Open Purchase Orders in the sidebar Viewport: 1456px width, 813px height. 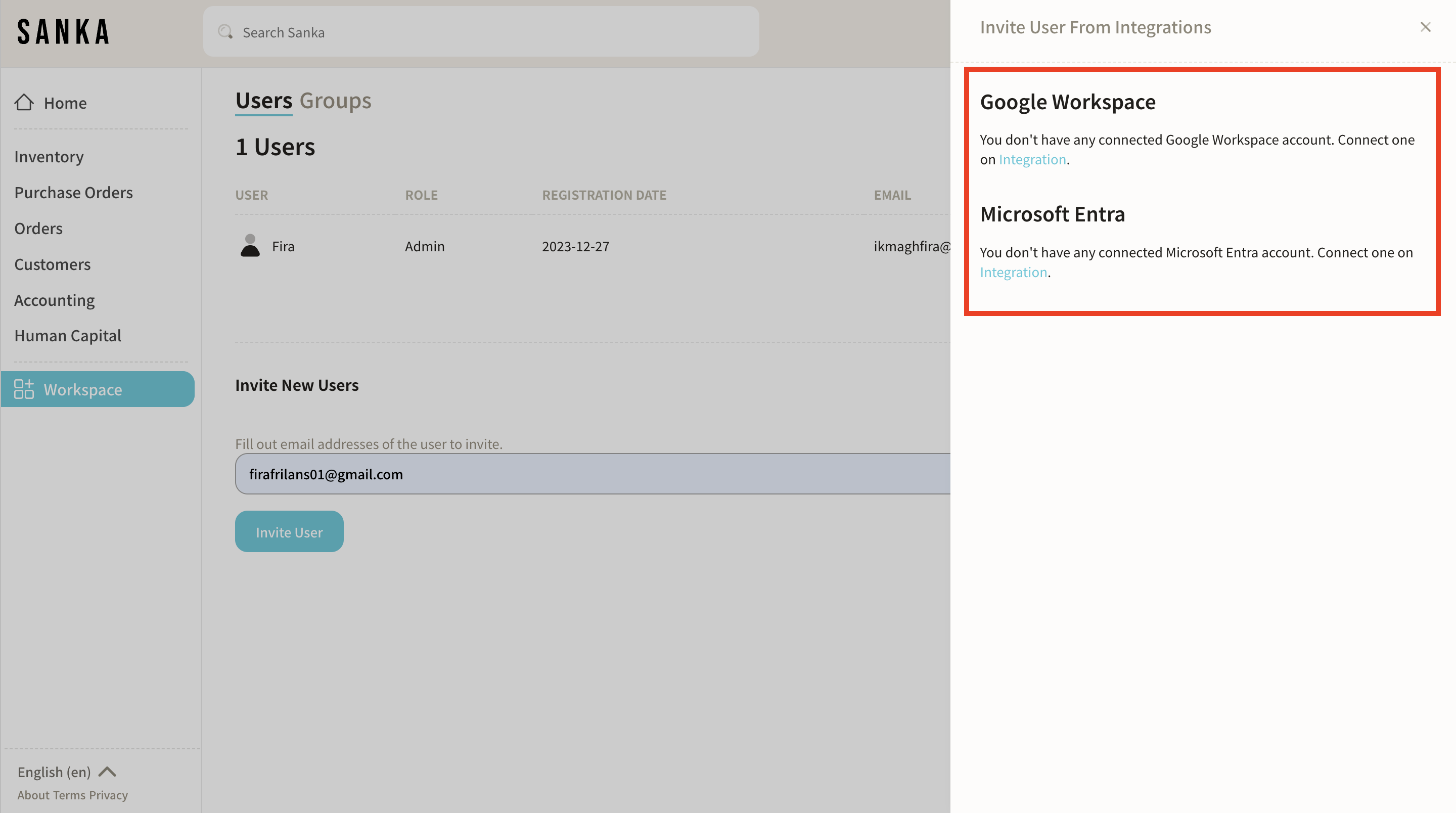(73, 192)
